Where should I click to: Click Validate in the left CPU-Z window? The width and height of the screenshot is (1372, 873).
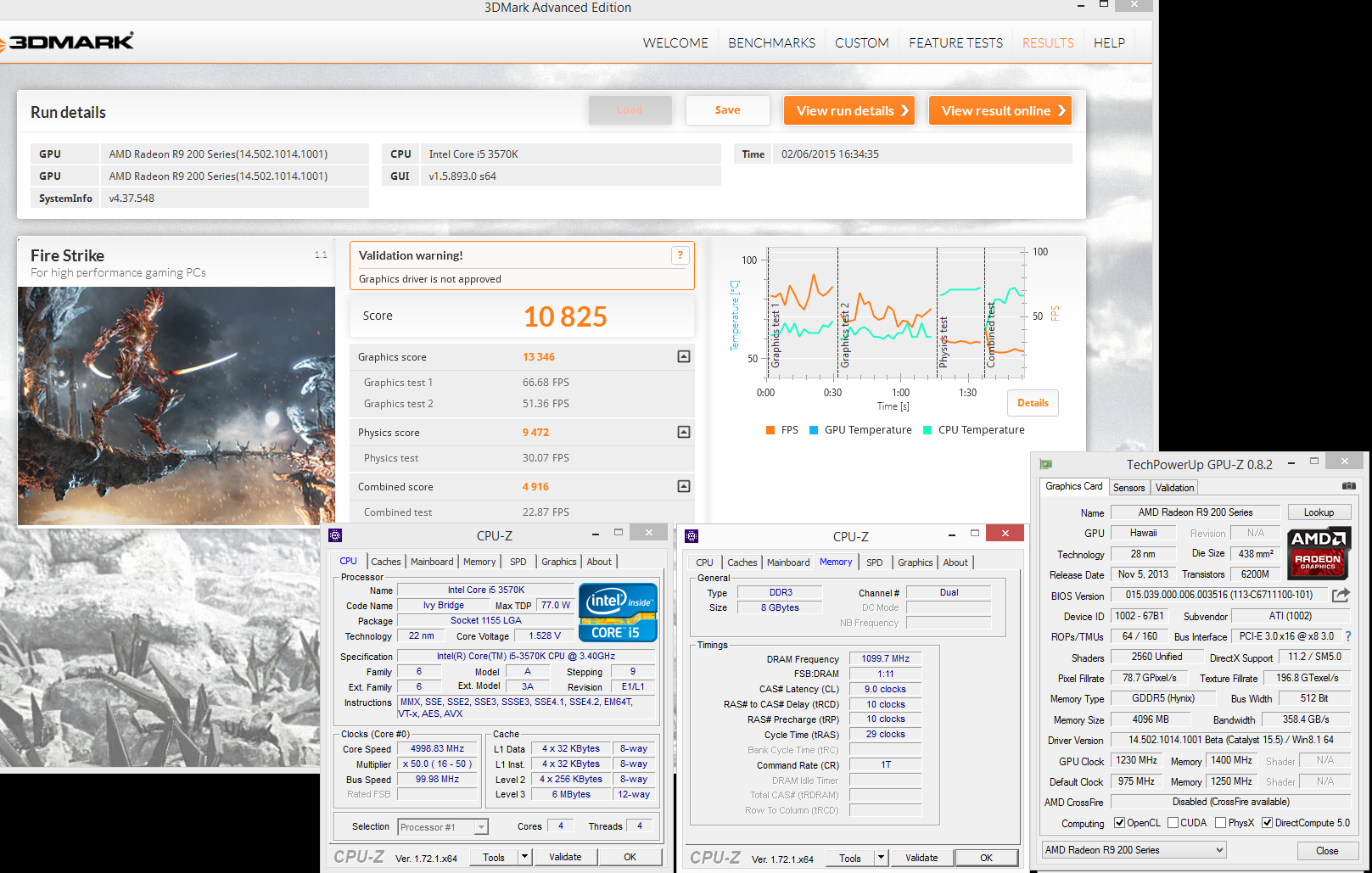[x=565, y=857]
